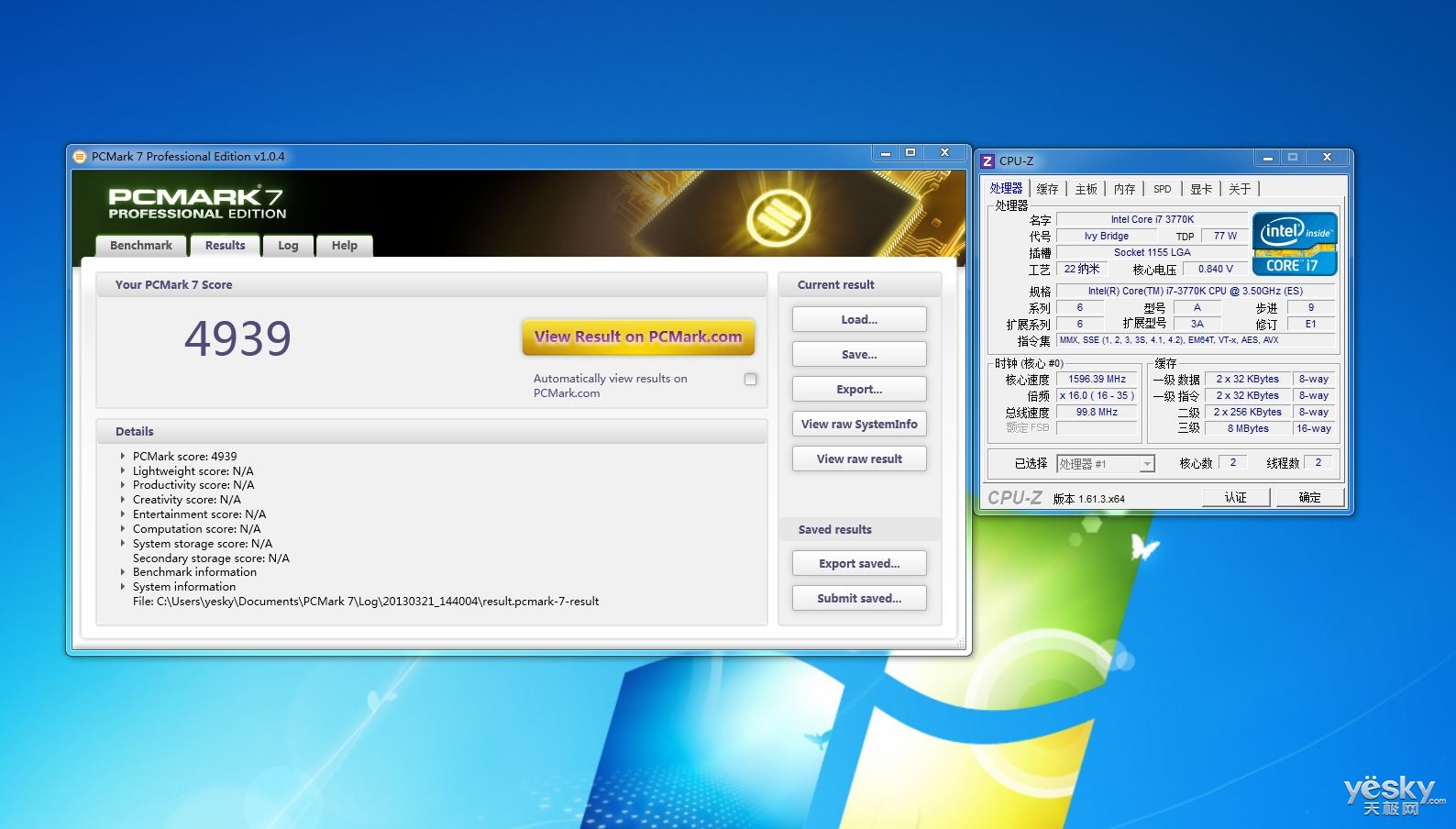Expand the Entertainment score row

point(123,514)
